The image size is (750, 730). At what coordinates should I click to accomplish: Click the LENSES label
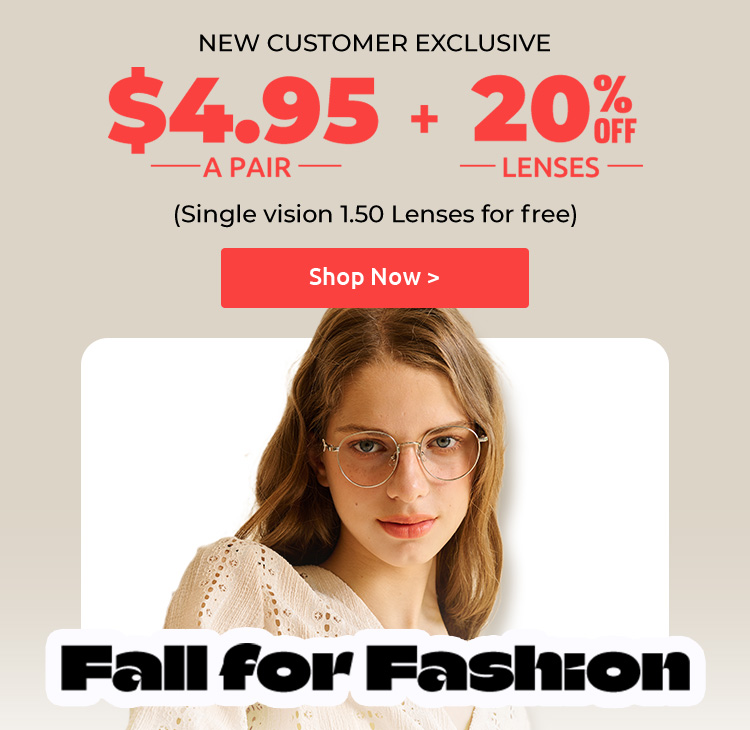tap(551, 167)
